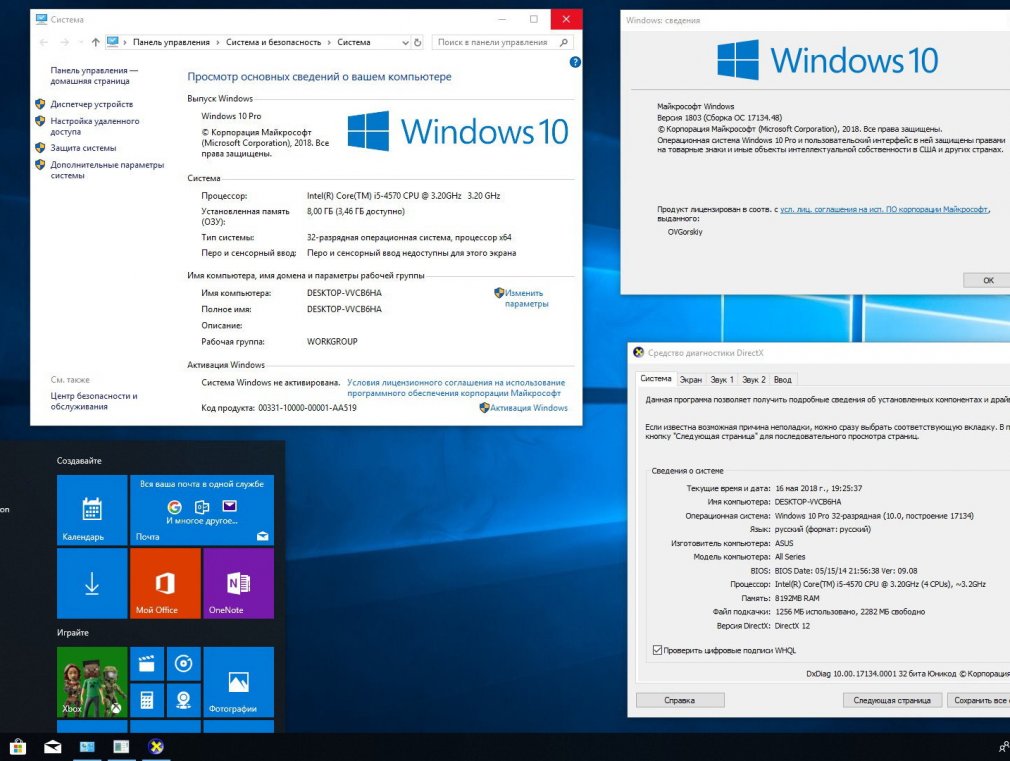Image resolution: width=1010 pixels, height=761 pixels.
Task: Click the DirectX diagnostic taskbar icon
Action: coord(156,747)
